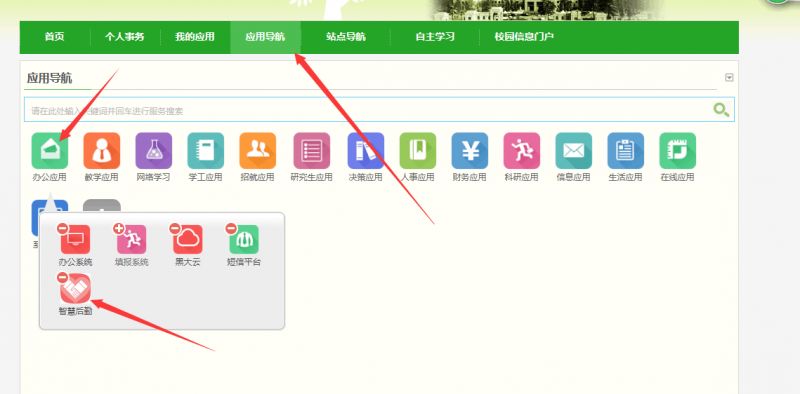Remove 办公系统 via its minus badge
Screen dimensions: 800x394
[62, 229]
